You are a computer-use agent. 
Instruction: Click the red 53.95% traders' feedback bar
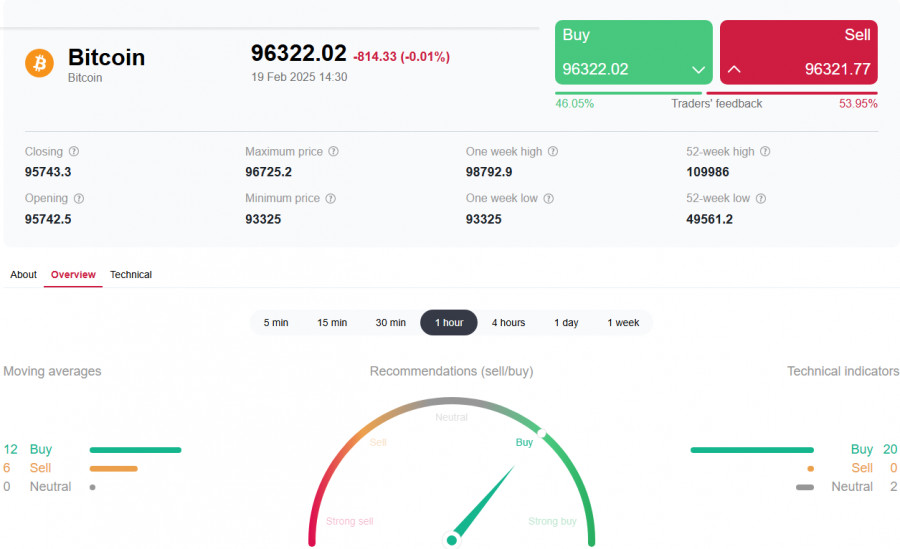(792, 93)
